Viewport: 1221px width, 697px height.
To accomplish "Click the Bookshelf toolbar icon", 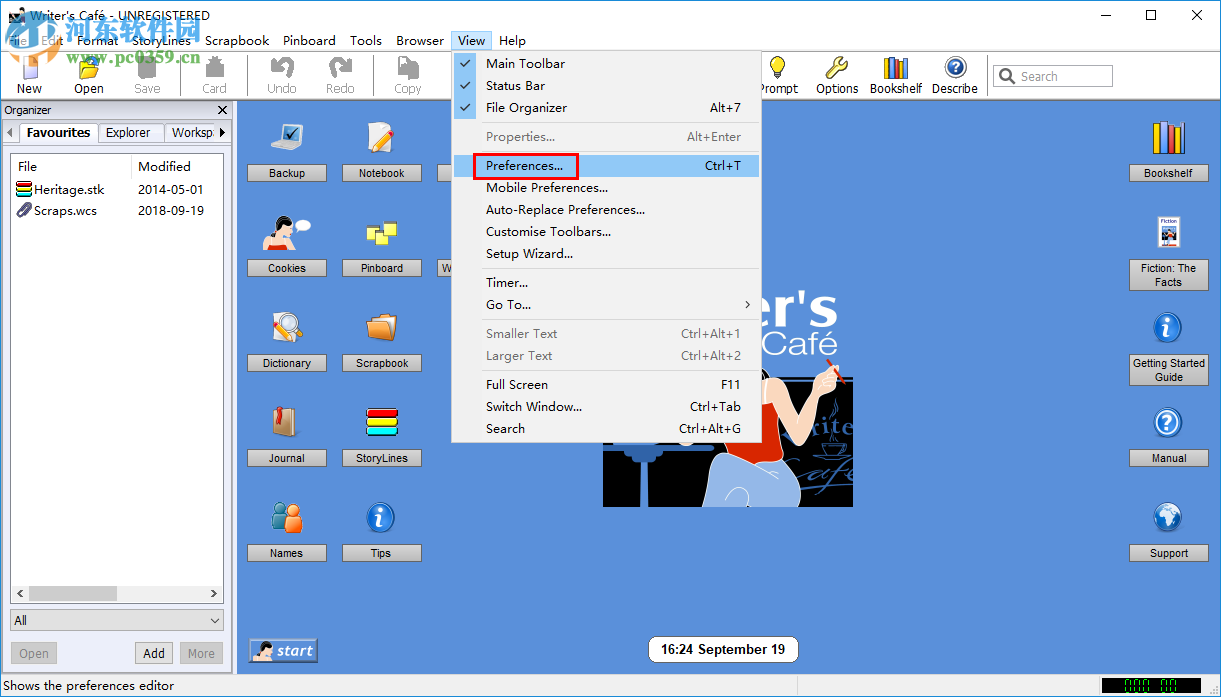I will (896, 76).
